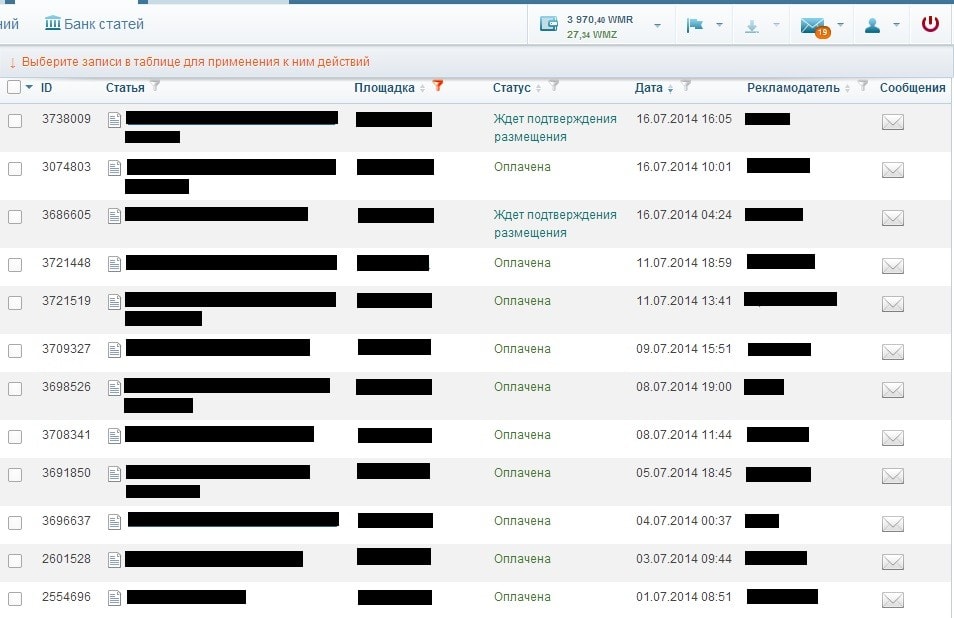This screenshot has width=954, height=618.
Task: Click the wallet balance icon
Action: click(x=549, y=24)
